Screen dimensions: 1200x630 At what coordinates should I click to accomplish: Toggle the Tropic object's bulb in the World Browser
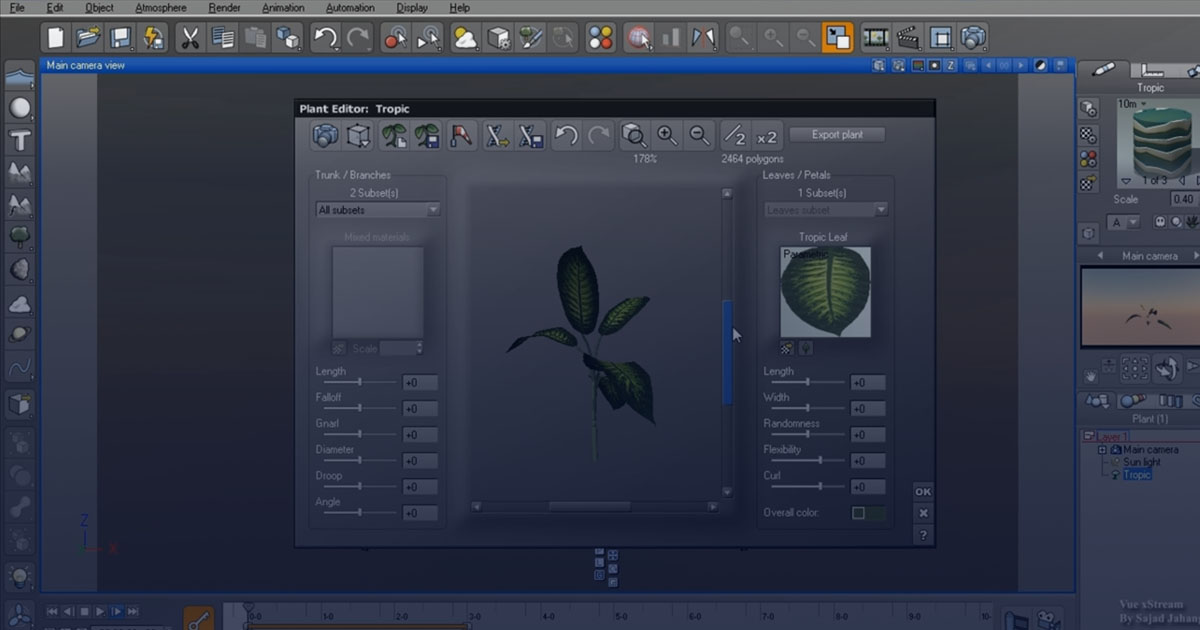1115,474
